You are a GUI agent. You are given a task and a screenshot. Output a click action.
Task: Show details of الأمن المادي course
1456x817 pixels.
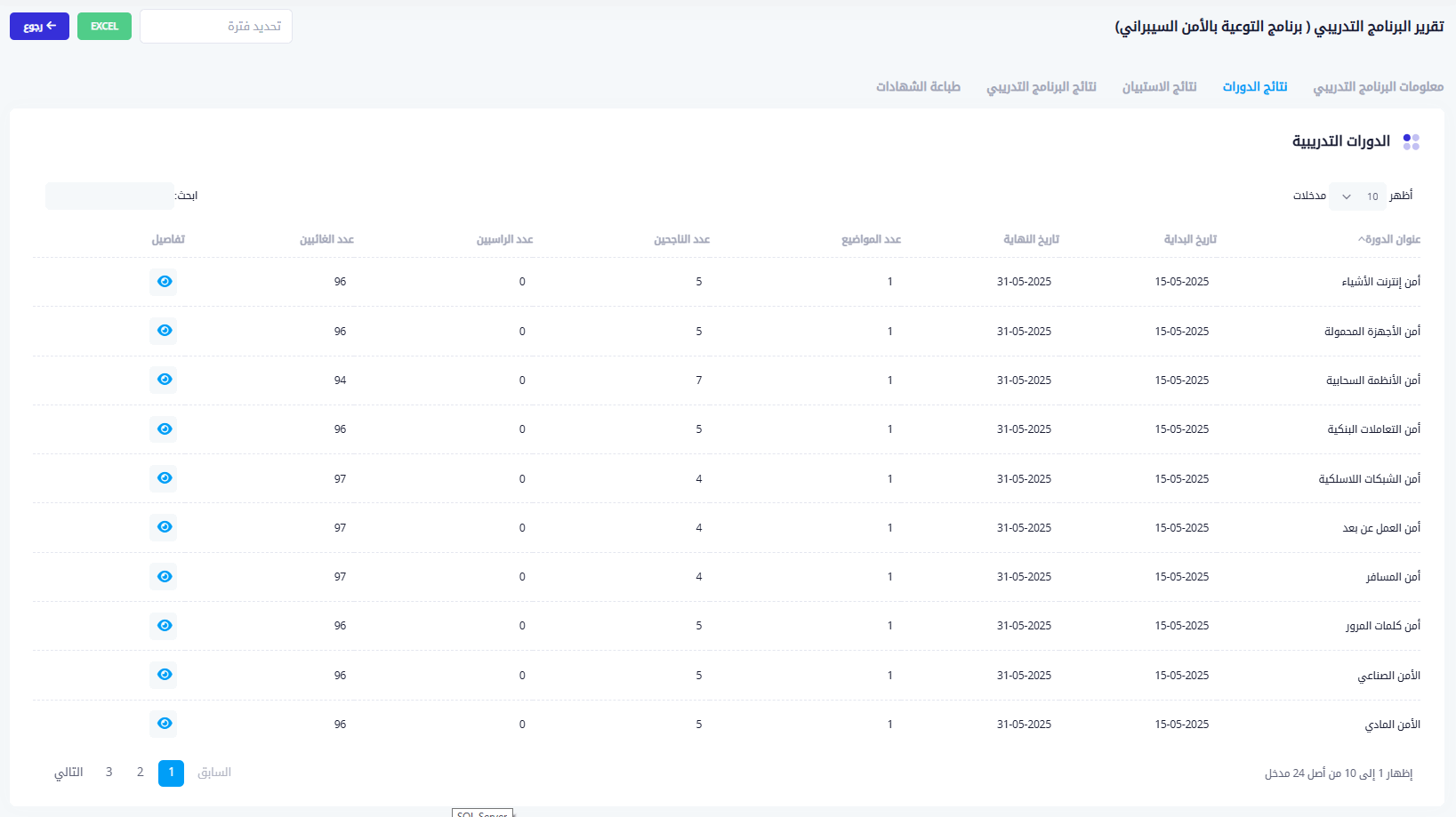click(164, 724)
